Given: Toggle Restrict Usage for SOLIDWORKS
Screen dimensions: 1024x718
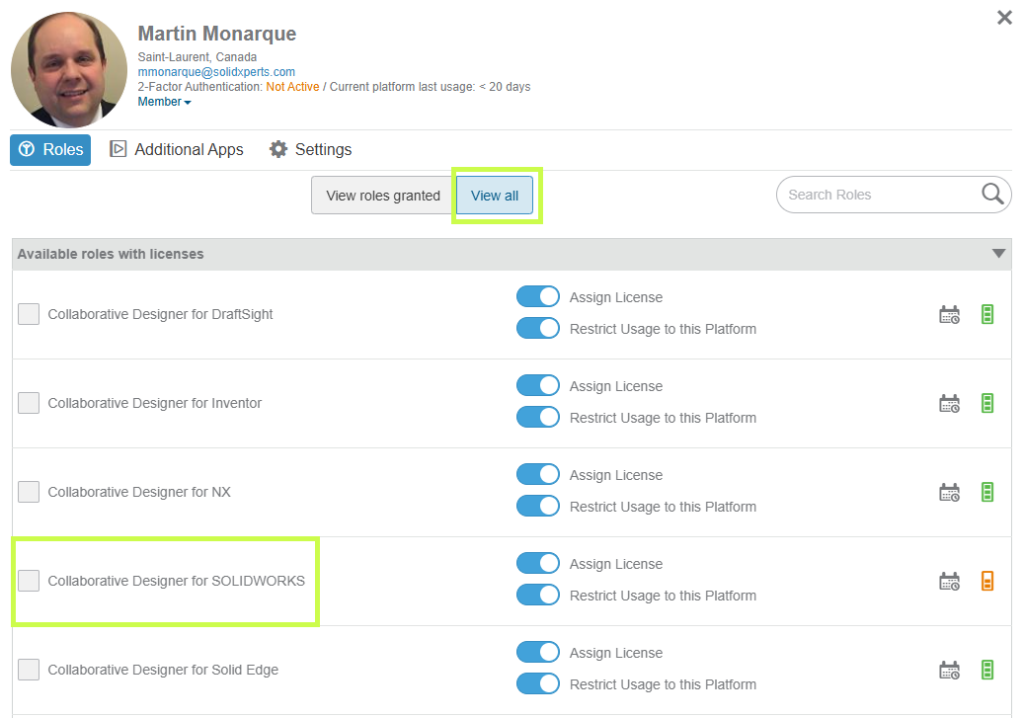Looking at the screenshot, I should [538, 595].
